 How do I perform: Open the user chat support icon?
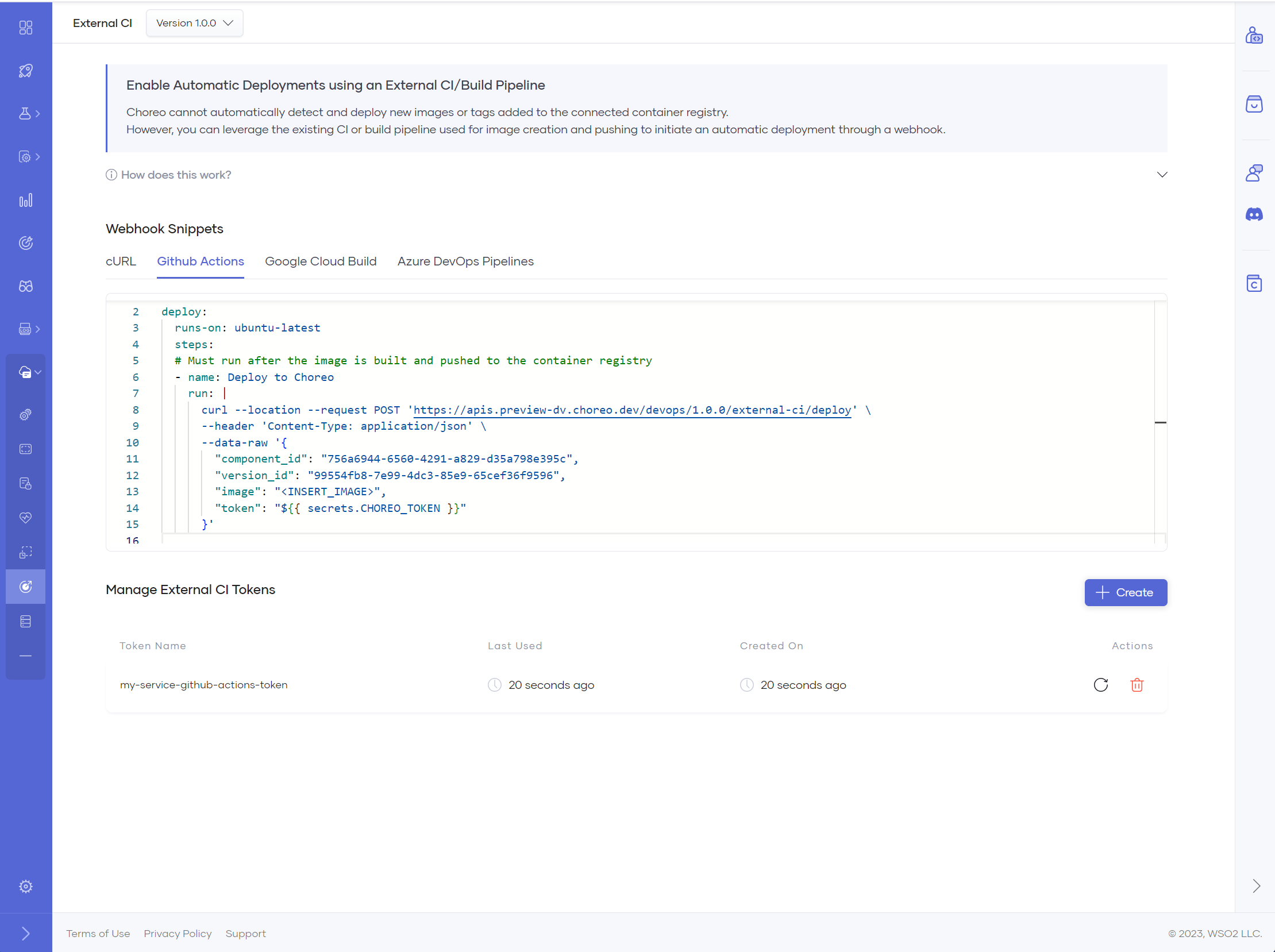pos(1254,172)
